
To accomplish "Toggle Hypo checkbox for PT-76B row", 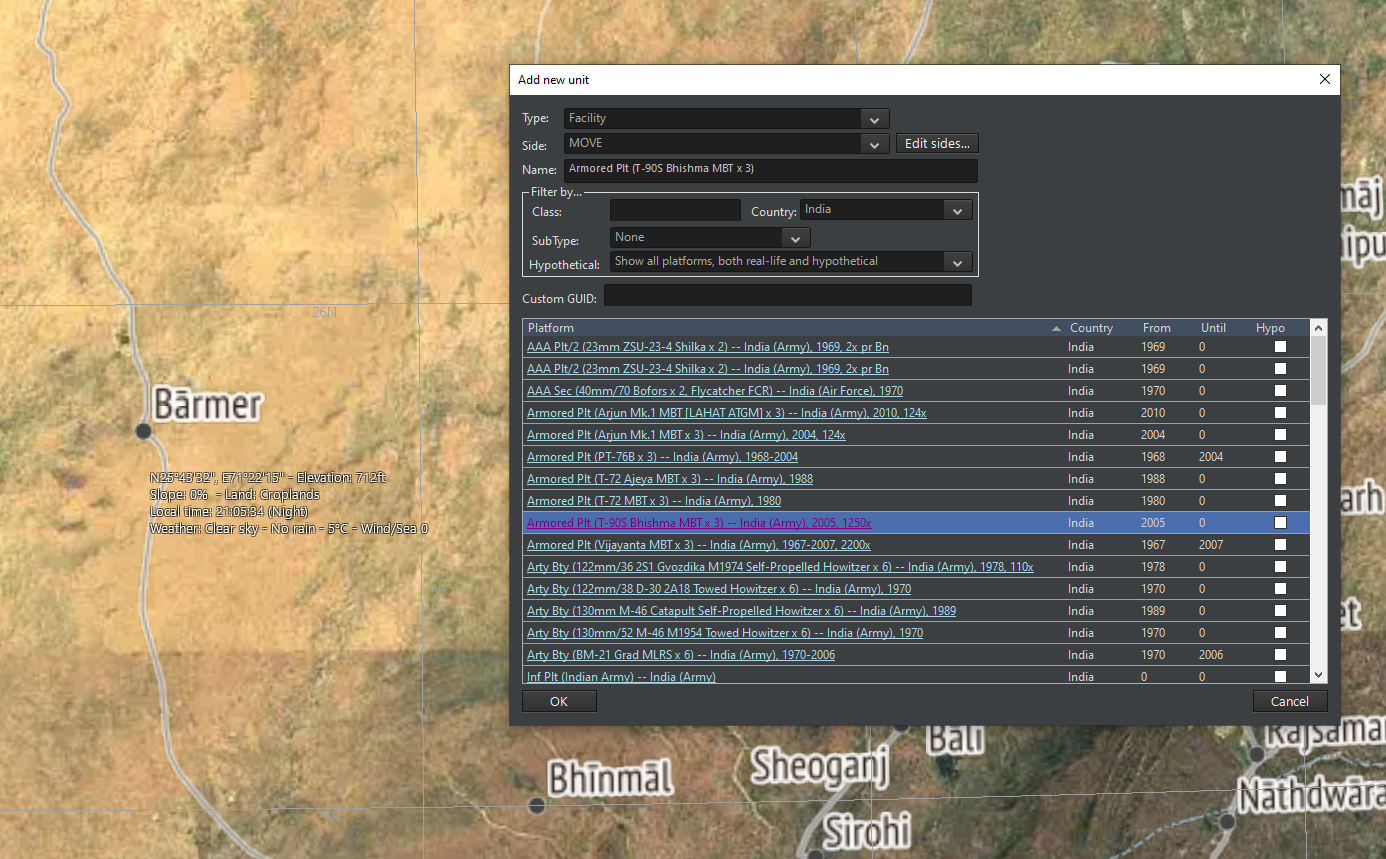I will pyautogui.click(x=1280, y=457).
